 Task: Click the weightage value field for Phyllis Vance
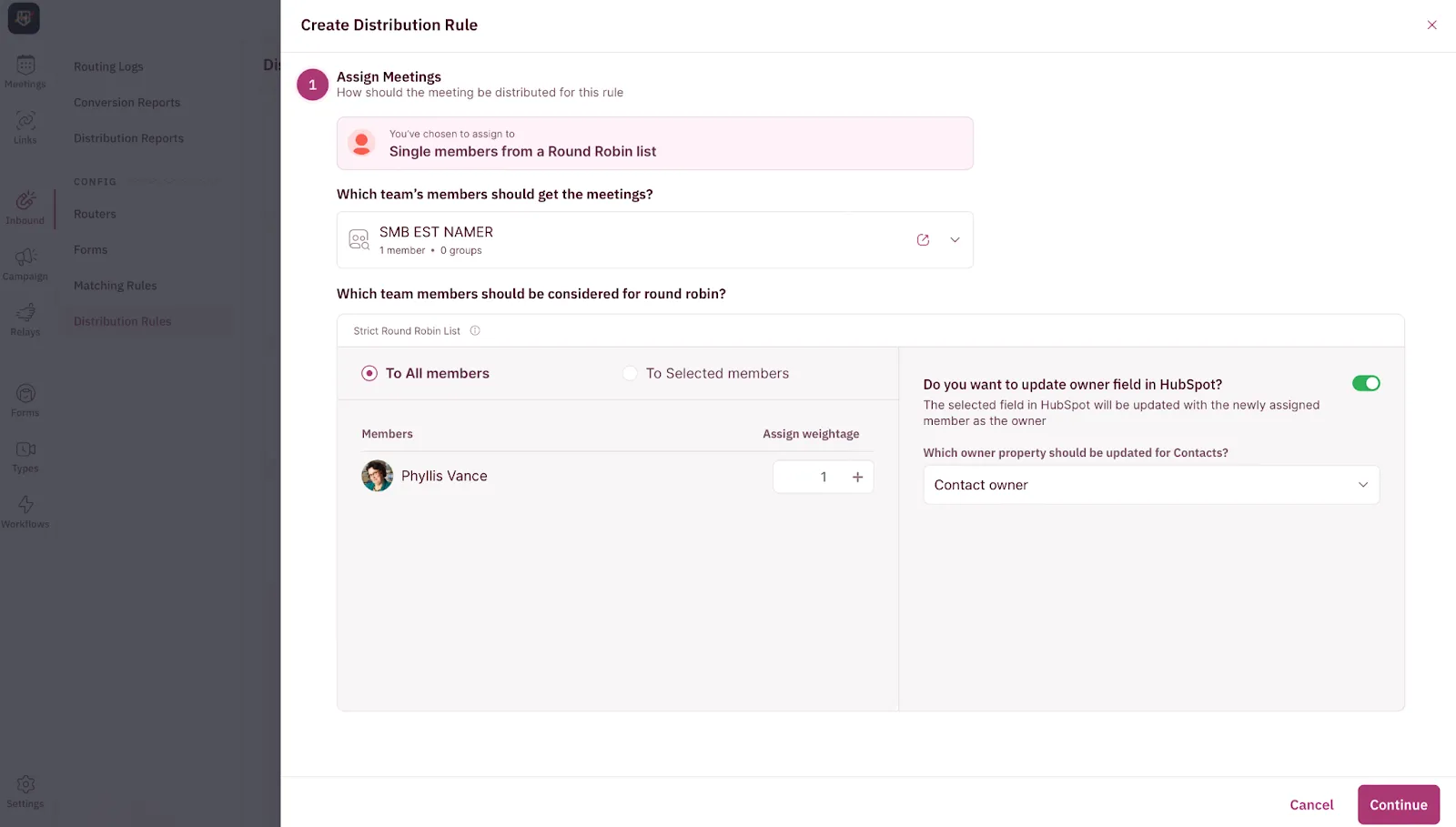823,477
